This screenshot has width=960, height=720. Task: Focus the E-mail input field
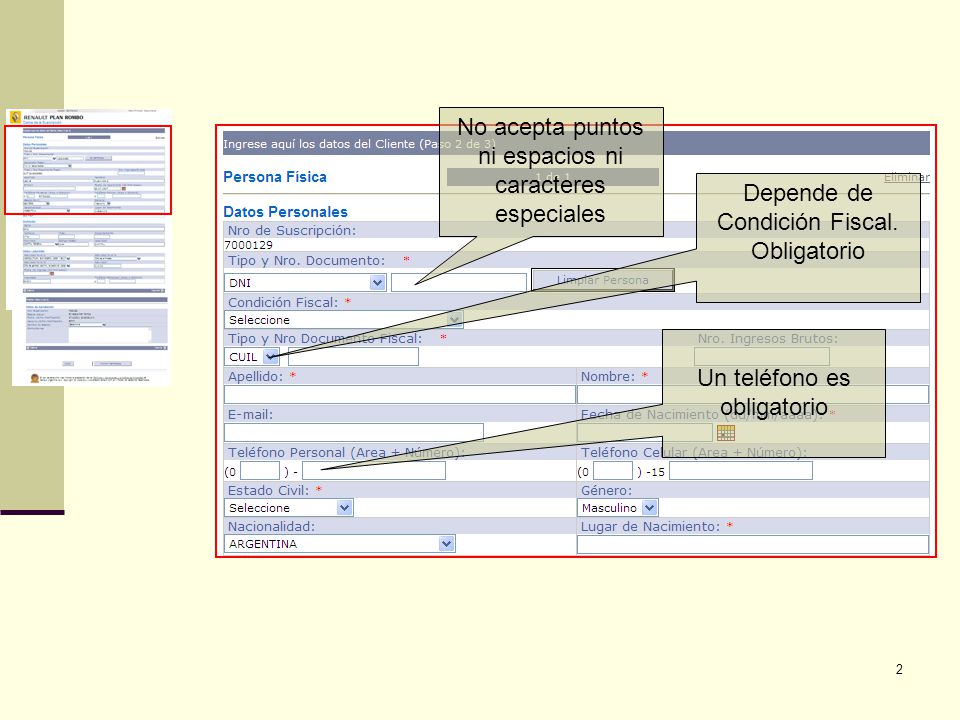pos(354,432)
